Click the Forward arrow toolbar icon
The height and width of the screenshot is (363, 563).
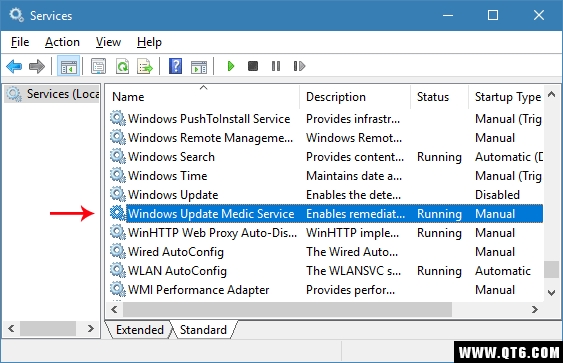(37, 66)
